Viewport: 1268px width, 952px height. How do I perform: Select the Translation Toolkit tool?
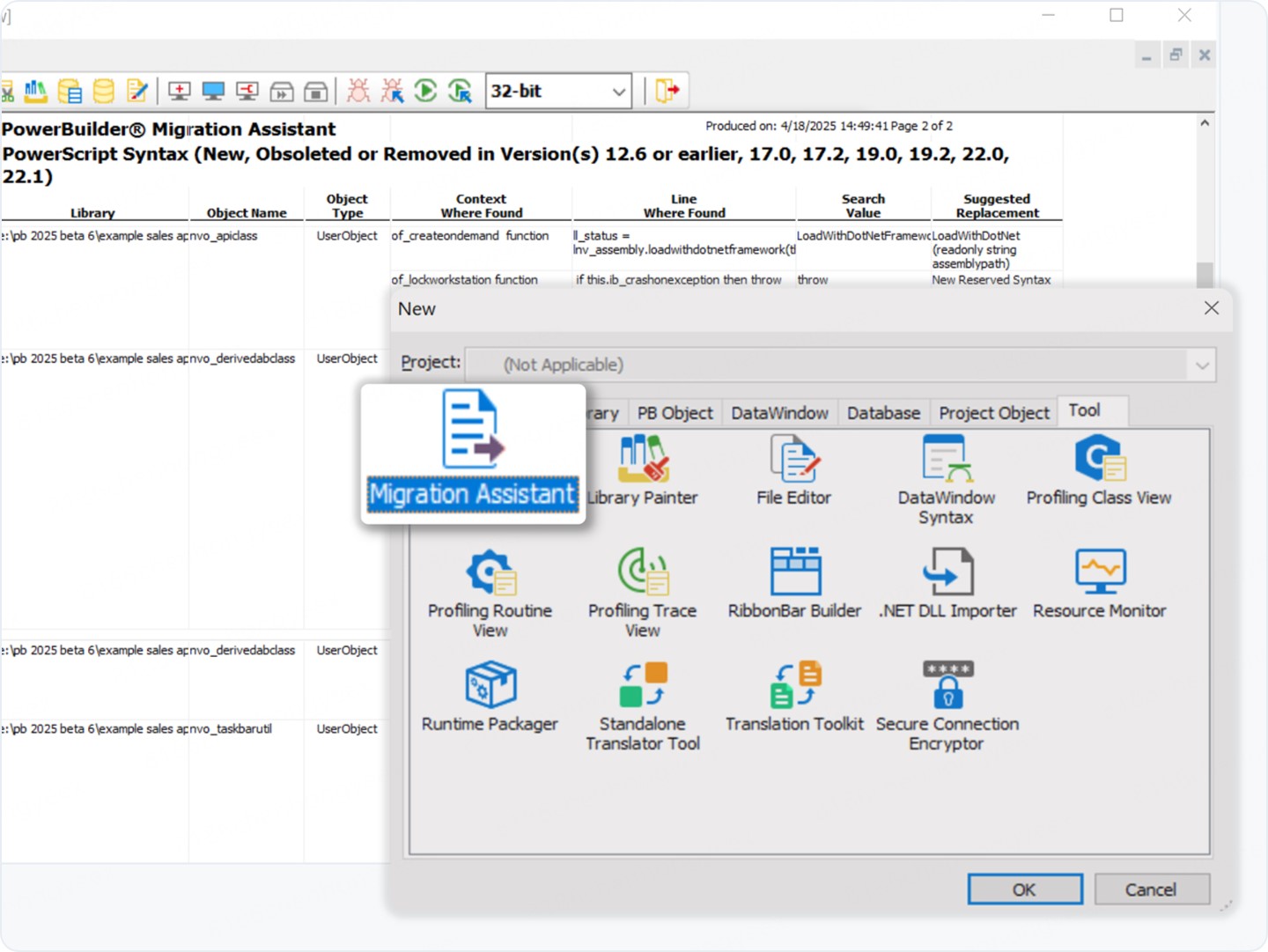click(x=794, y=697)
